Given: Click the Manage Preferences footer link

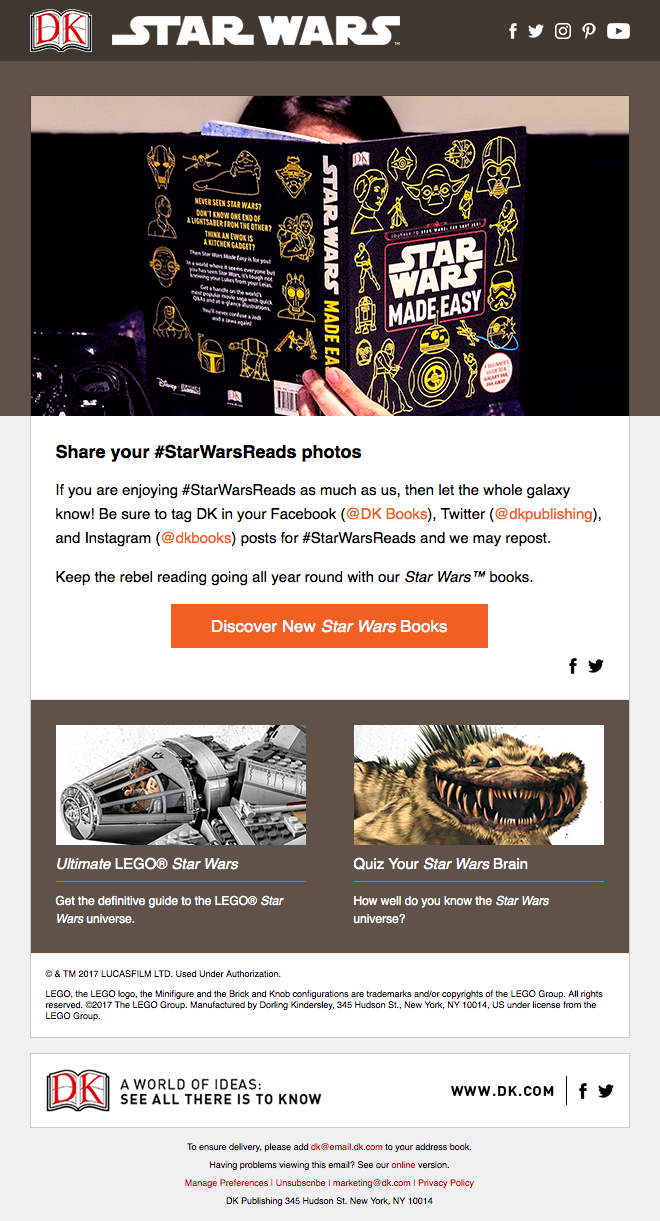Looking at the screenshot, I should 227,1183.
